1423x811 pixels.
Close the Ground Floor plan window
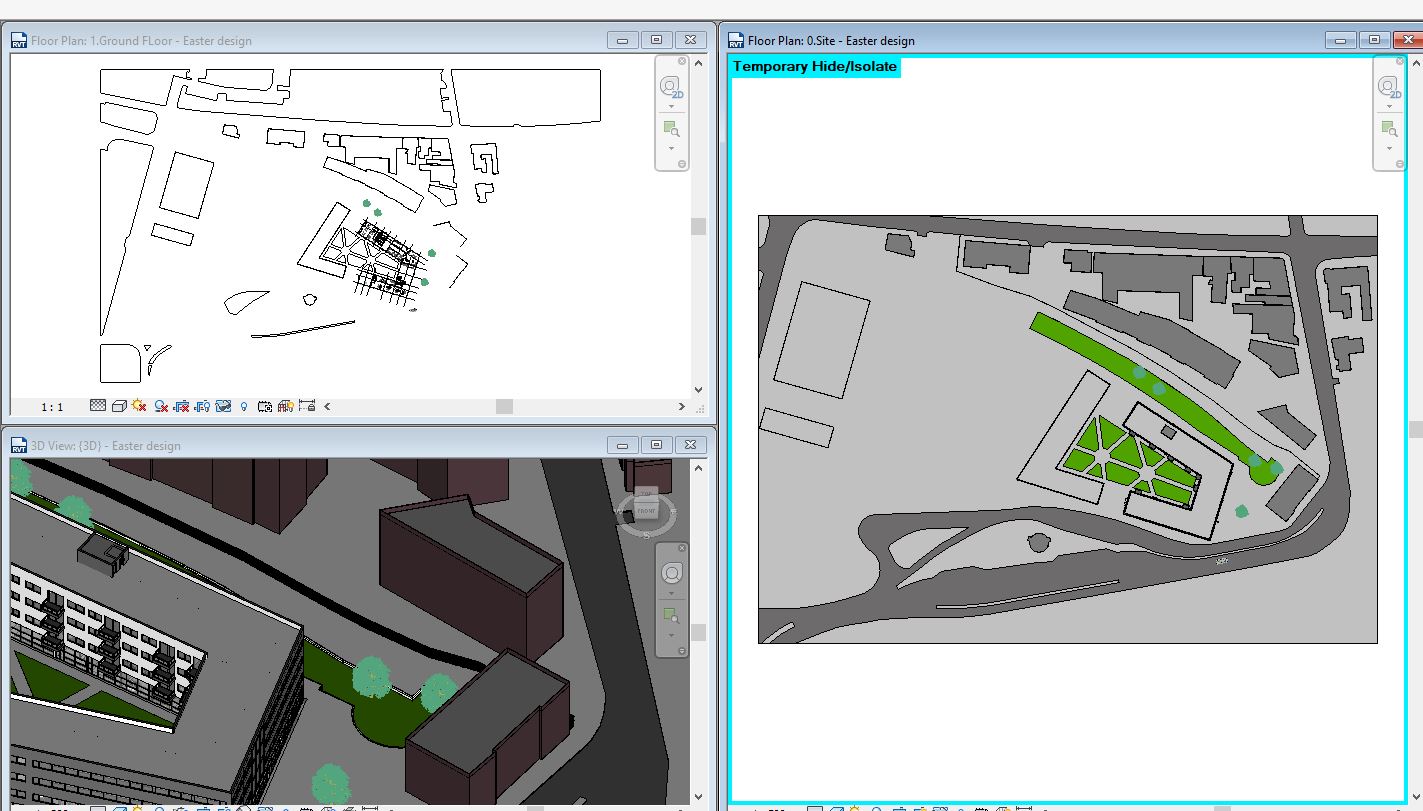[x=690, y=40]
